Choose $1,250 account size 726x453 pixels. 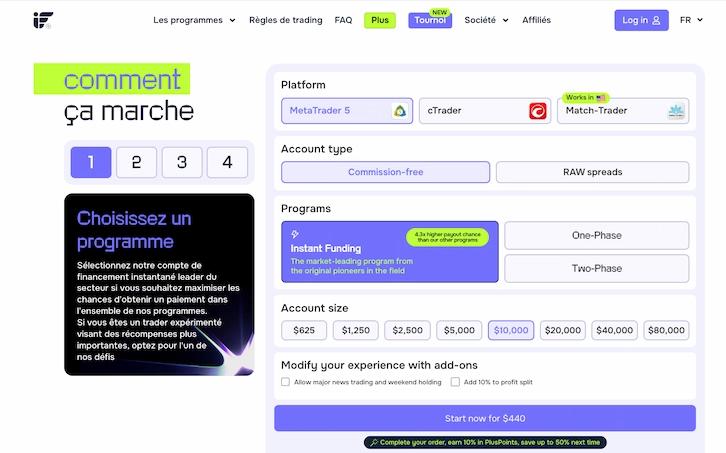[356, 330]
